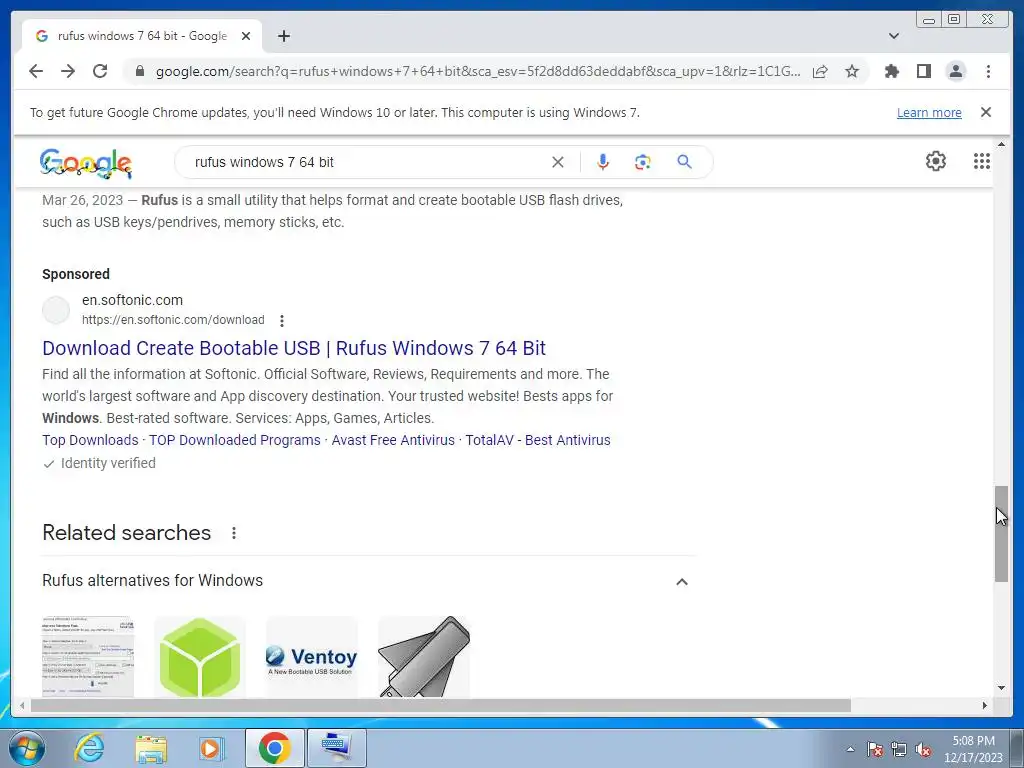Open Google apps grid
The height and width of the screenshot is (768, 1024).
[982, 161]
